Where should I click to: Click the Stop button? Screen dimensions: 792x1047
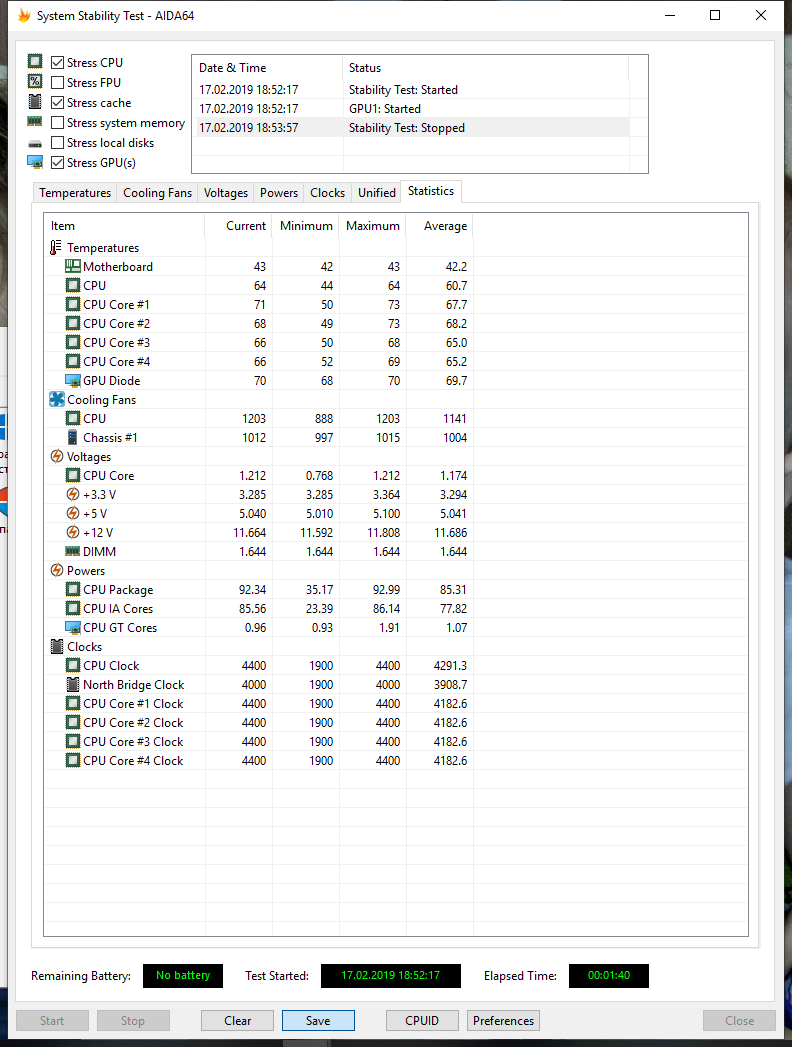point(133,1021)
